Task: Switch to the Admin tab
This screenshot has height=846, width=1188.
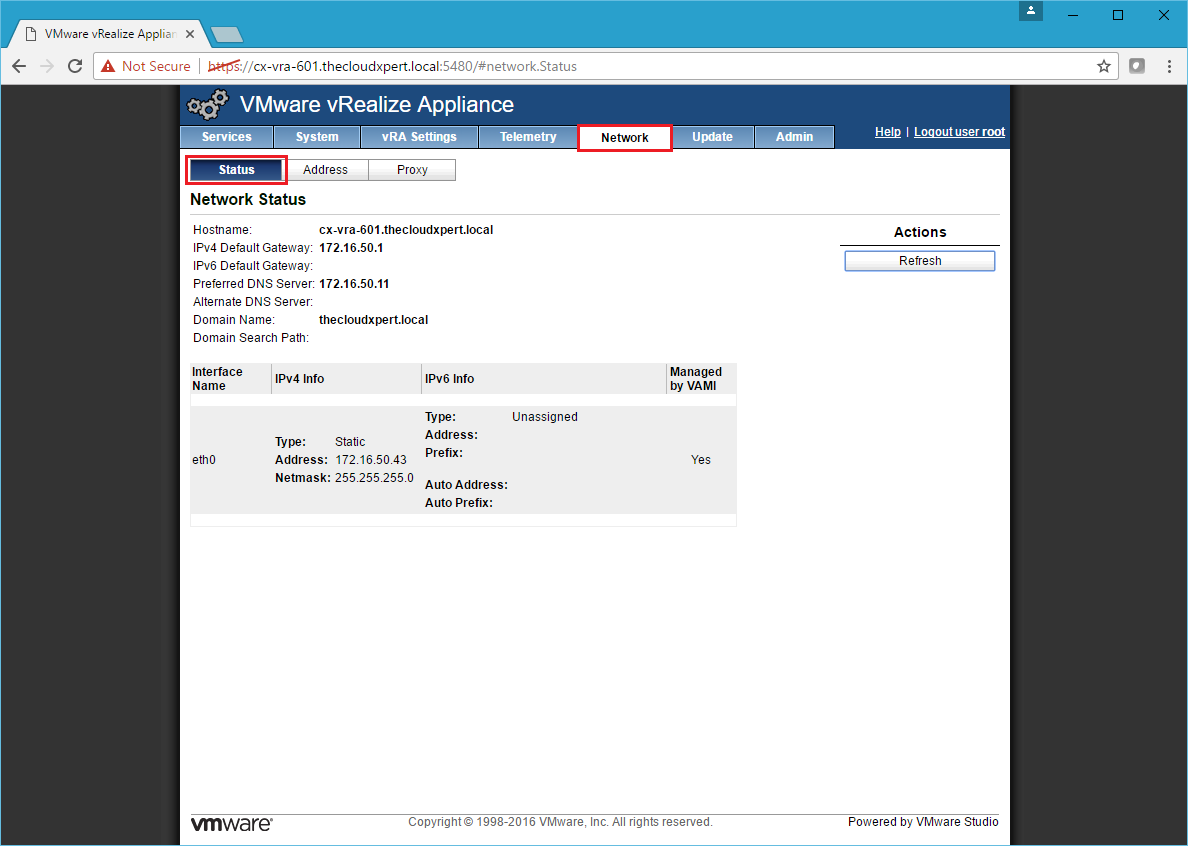Action: [794, 137]
